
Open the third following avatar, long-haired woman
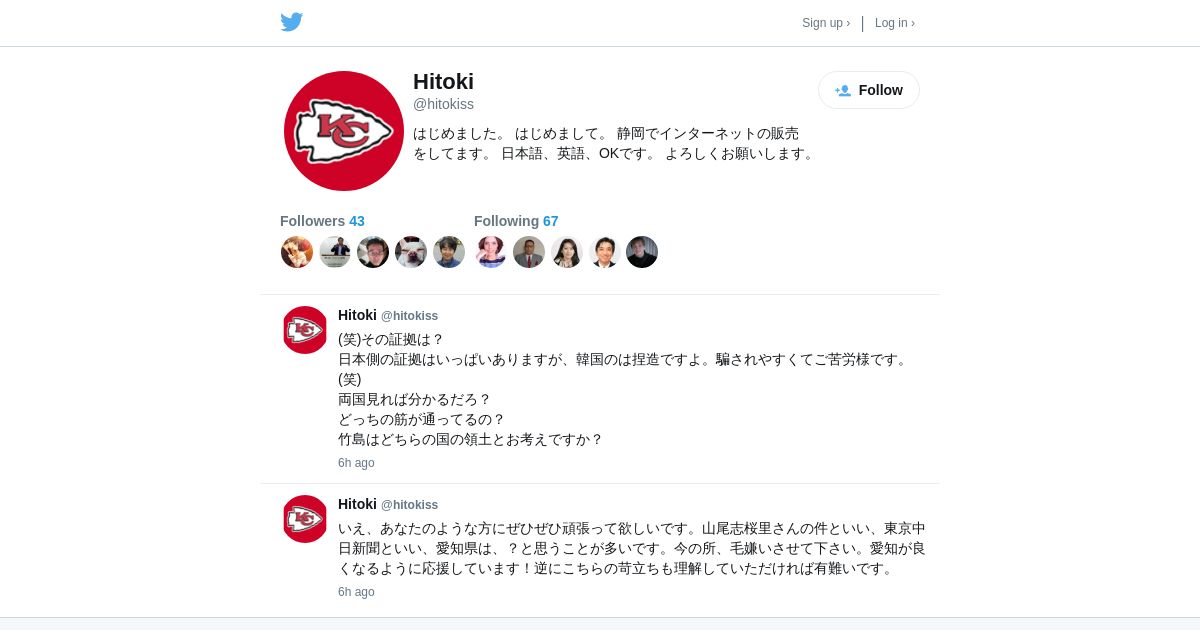[567, 252]
